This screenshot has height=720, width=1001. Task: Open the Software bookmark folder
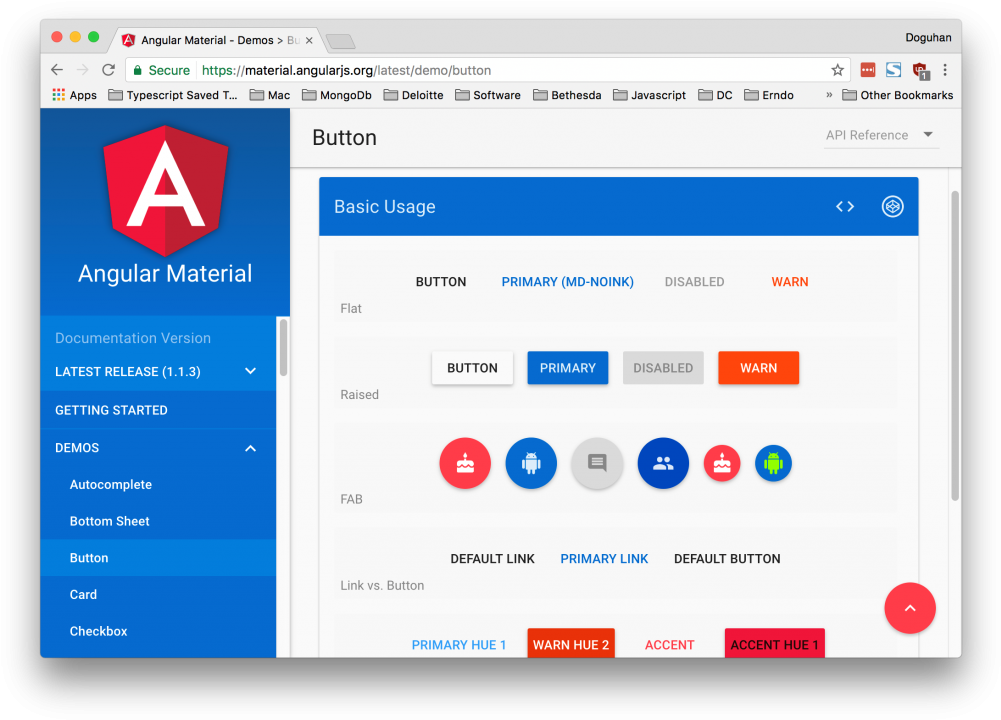488,95
